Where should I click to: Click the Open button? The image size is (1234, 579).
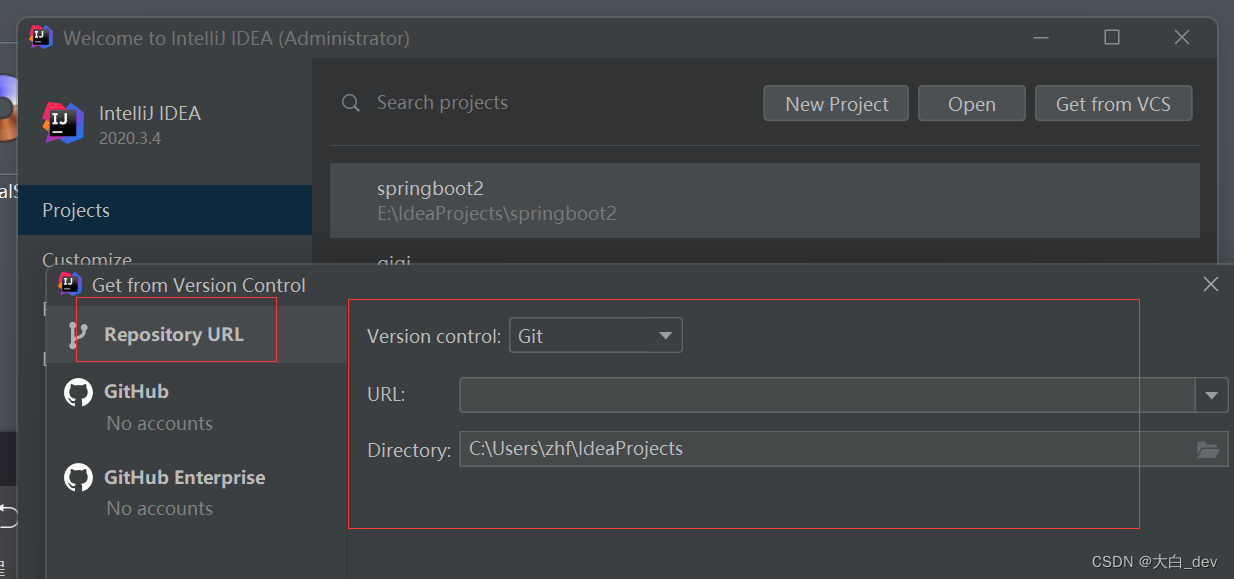(972, 104)
